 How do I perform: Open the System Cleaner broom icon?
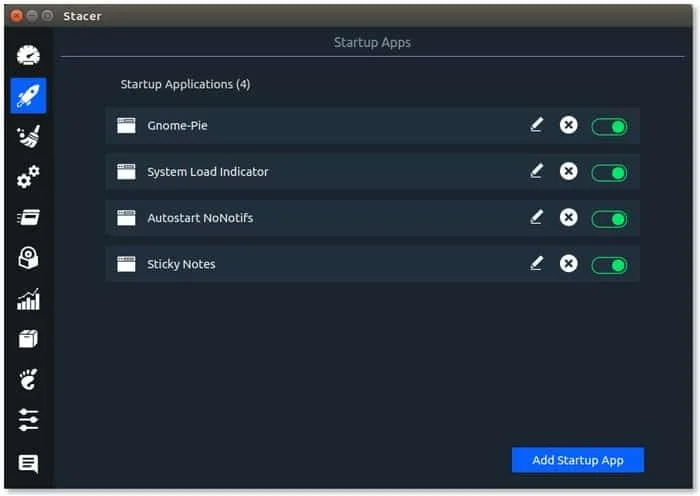[28, 136]
